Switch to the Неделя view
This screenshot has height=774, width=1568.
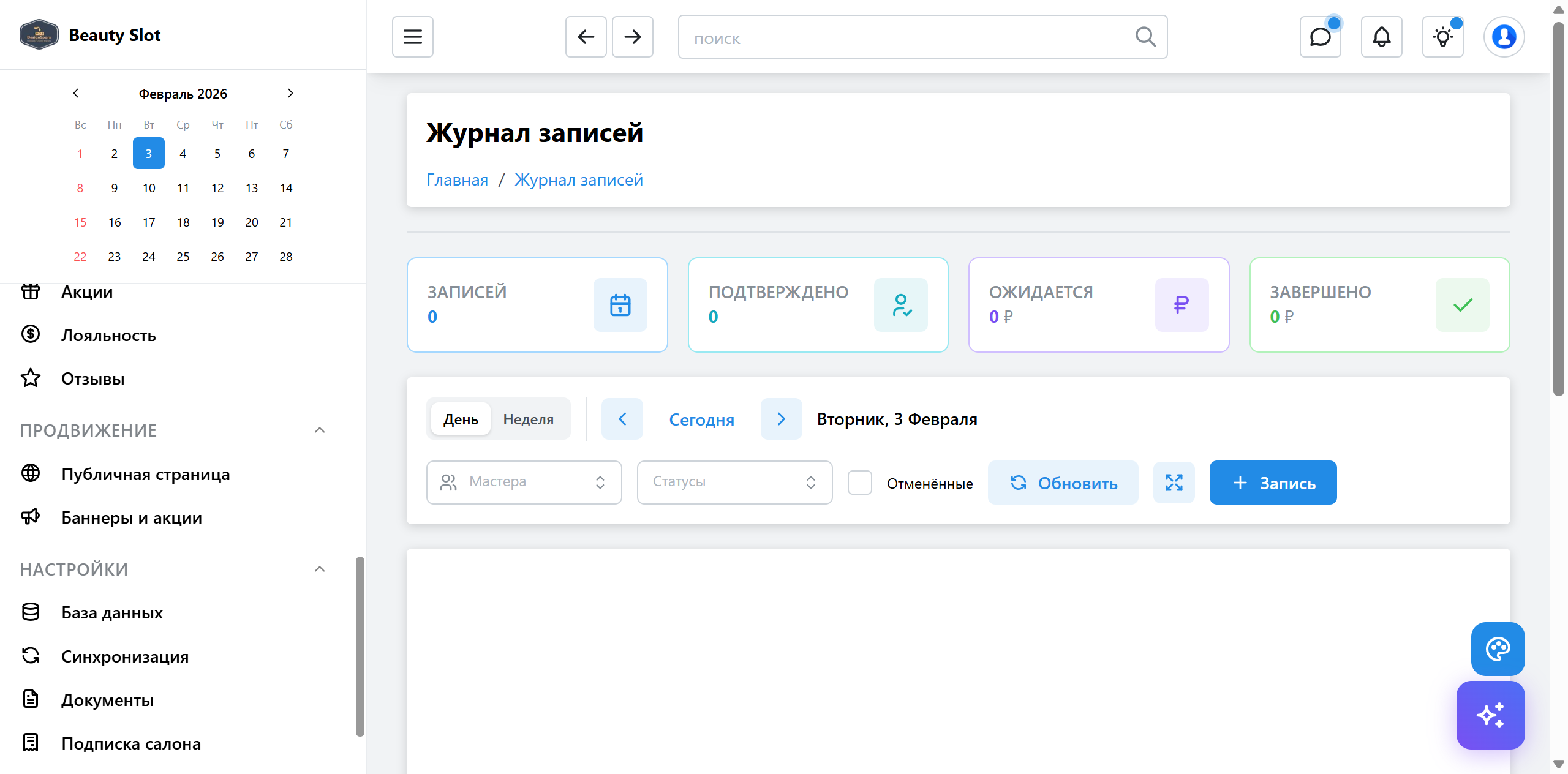528,419
